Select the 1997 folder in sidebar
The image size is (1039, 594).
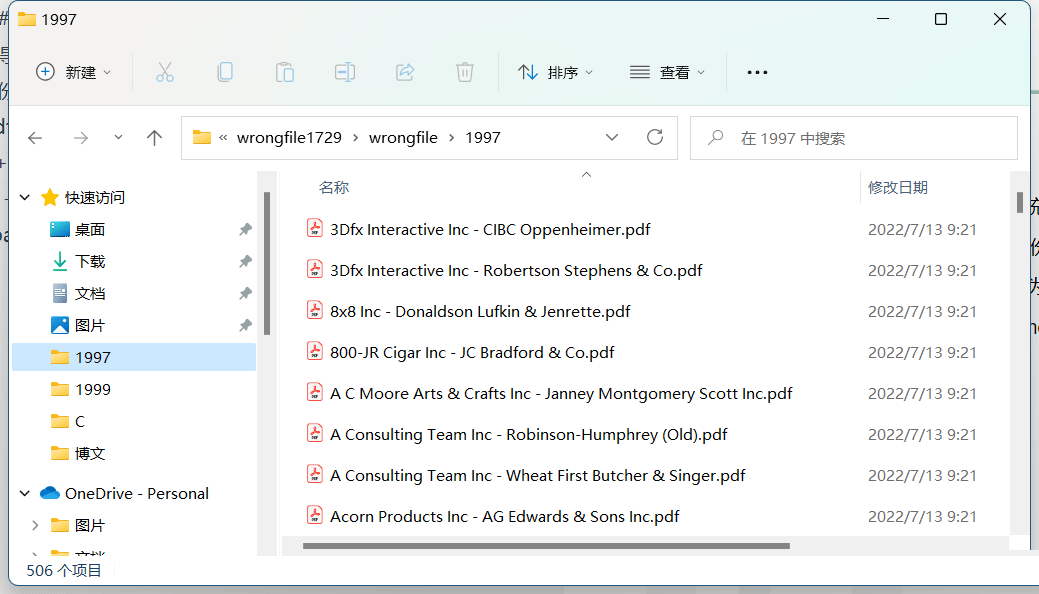[x=134, y=357]
